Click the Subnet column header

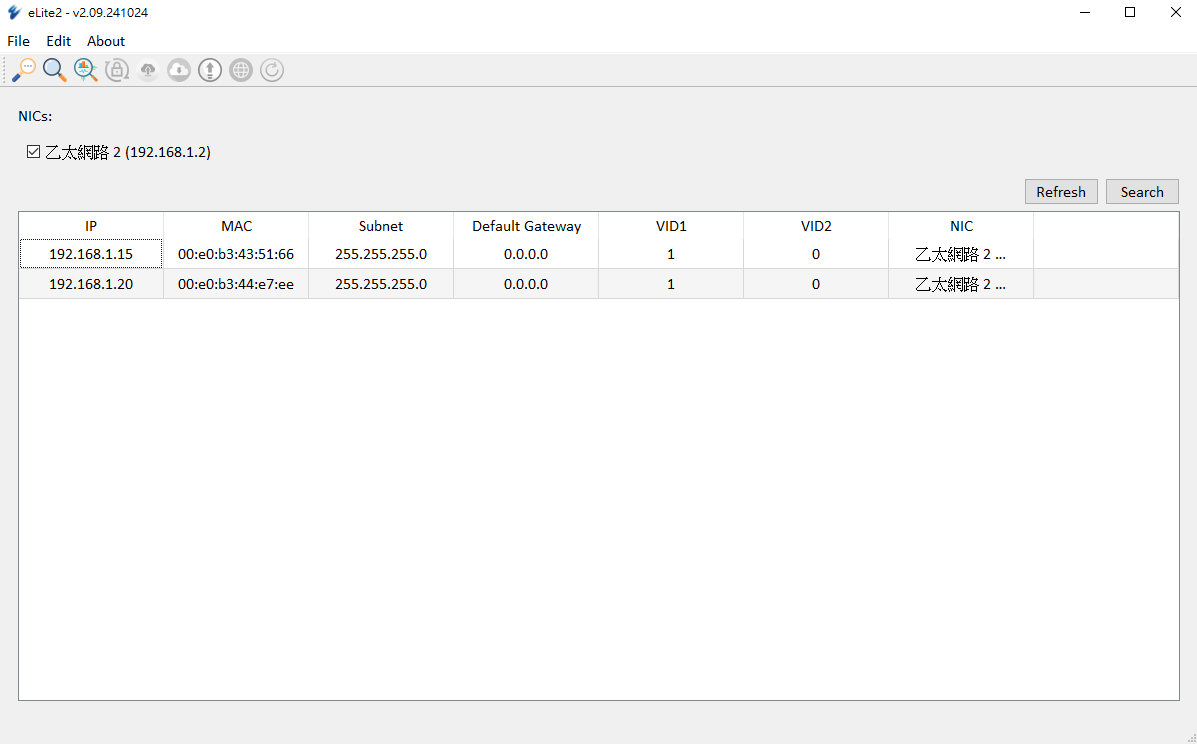click(381, 226)
